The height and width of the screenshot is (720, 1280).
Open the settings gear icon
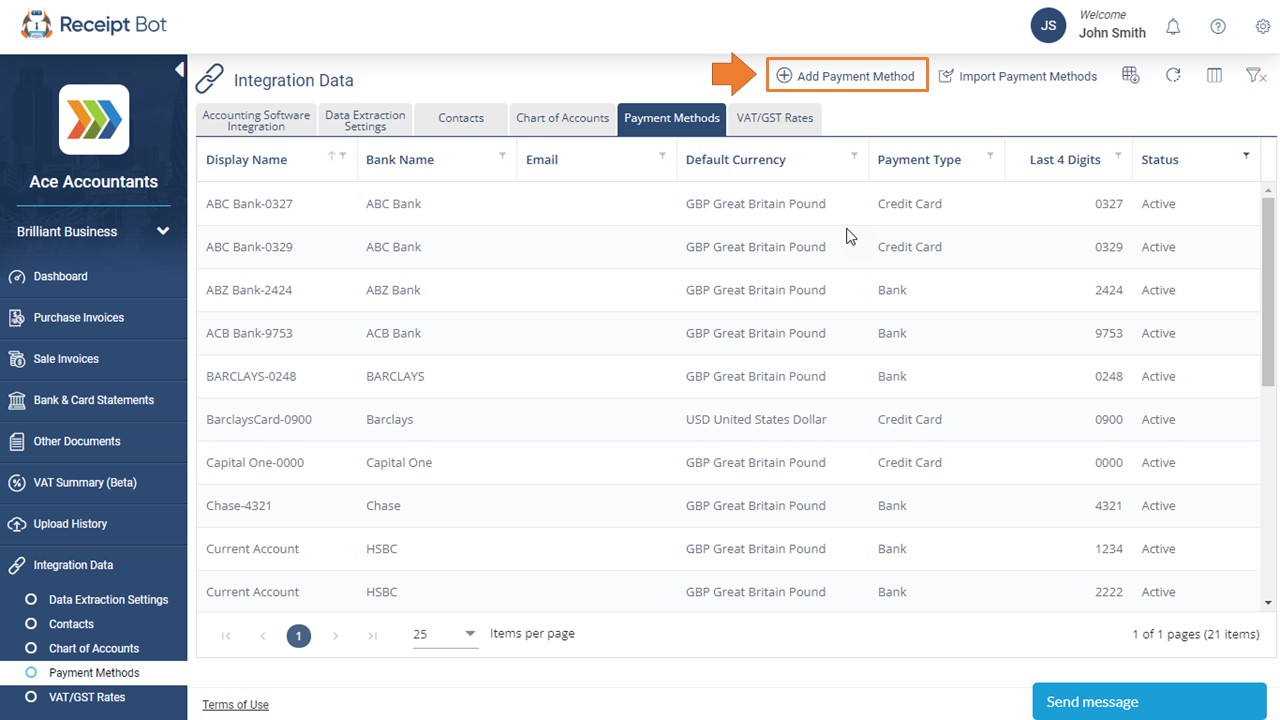(x=1263, y=27)
